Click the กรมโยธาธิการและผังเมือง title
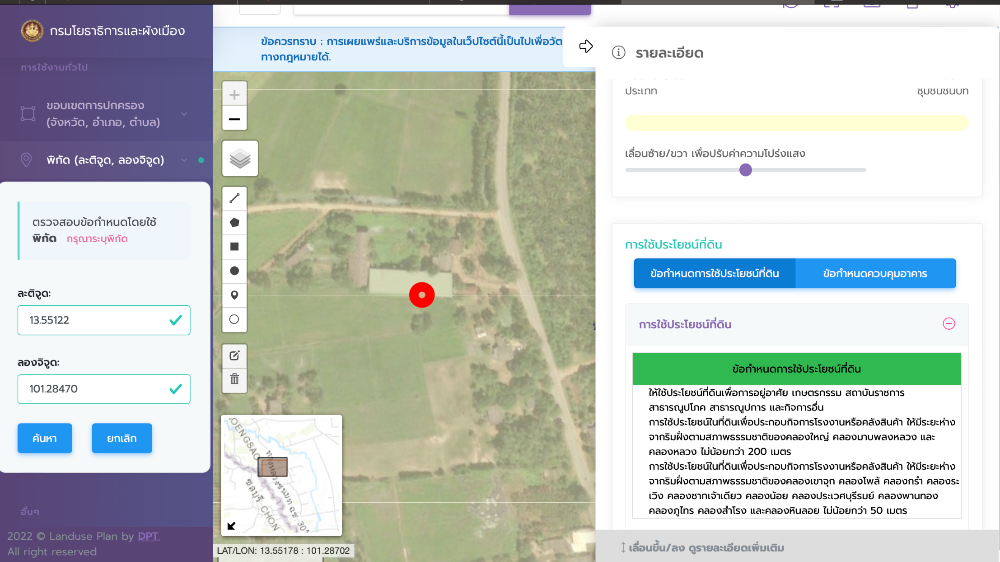Screen dimensions: 1000x562 coord(117,31)
